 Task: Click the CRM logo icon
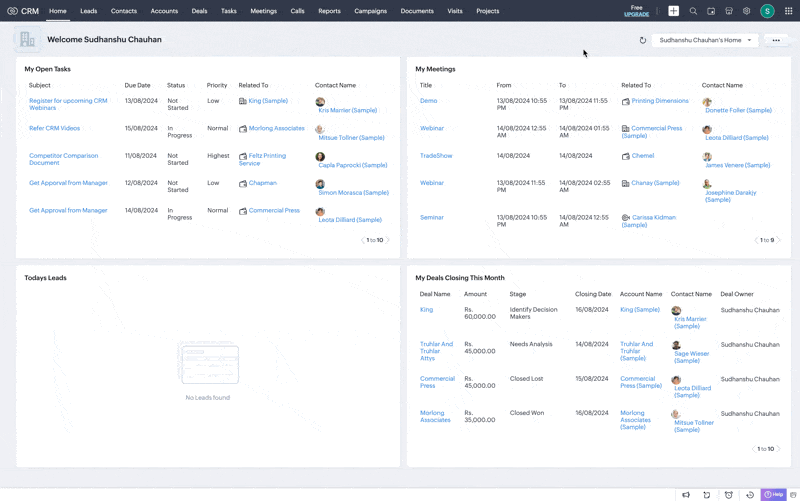tap(12, 11)
